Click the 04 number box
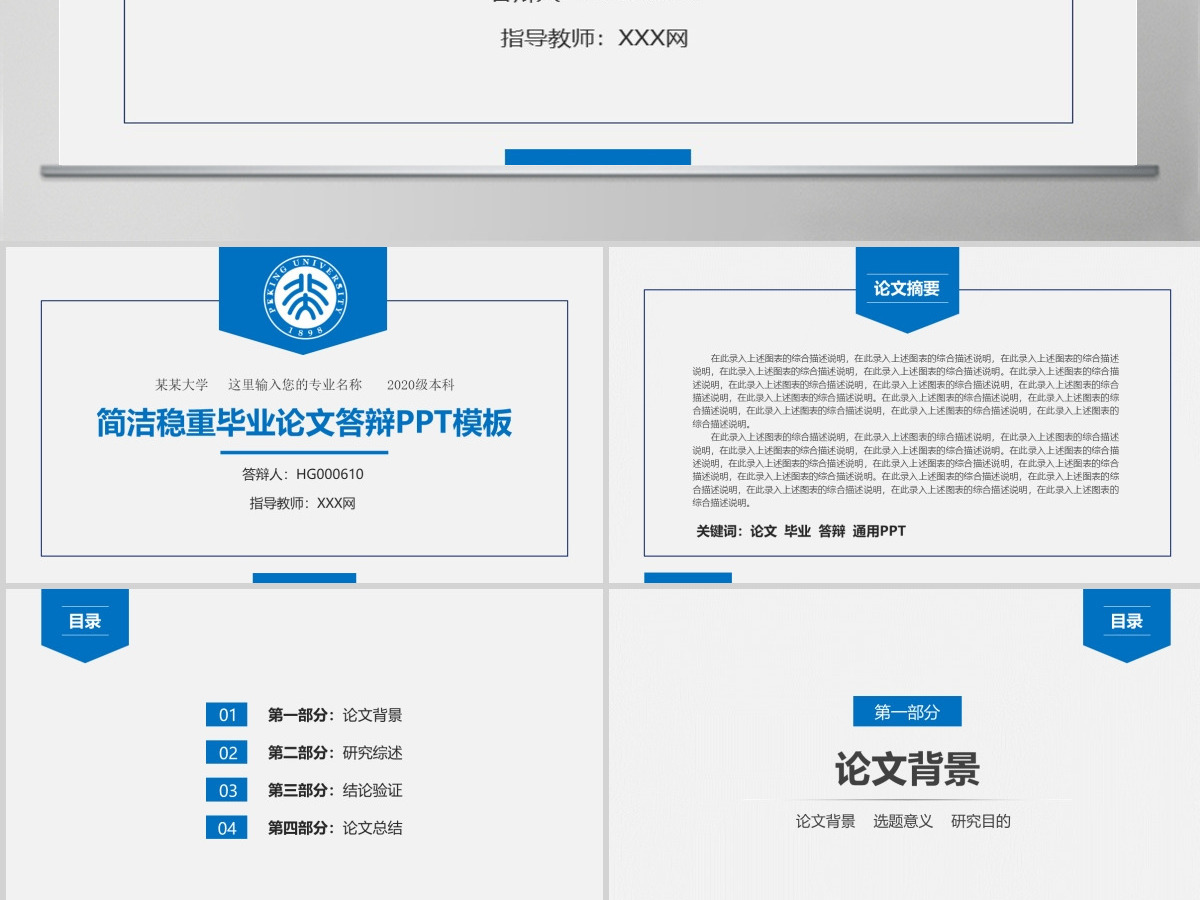This screenshot has width=1200, height=900. [x=227, y=828]
